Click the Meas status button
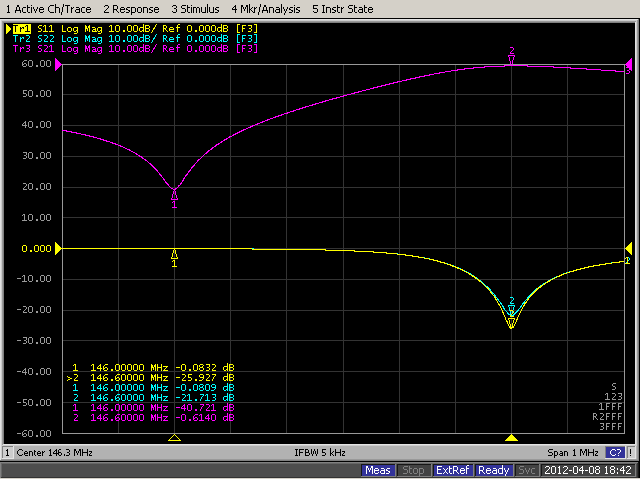The width and height of the screenshot is (640, 480). (378, 471)
